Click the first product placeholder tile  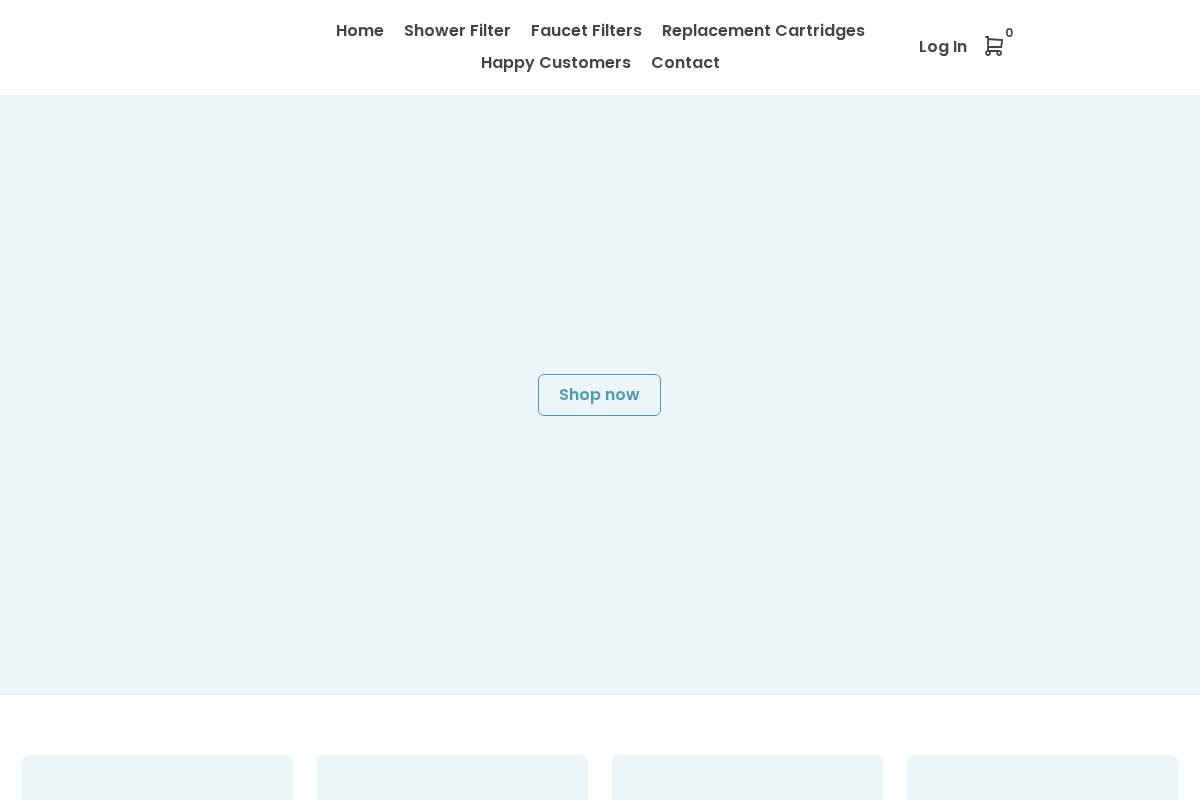tap(157, 780)
